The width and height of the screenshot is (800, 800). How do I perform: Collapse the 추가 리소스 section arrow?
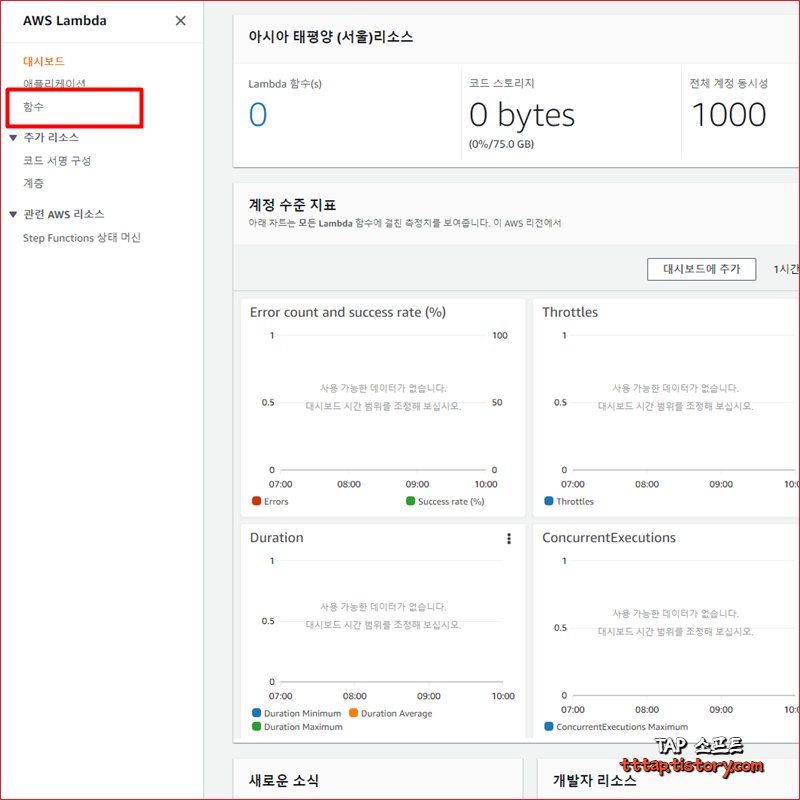(14, 138)
